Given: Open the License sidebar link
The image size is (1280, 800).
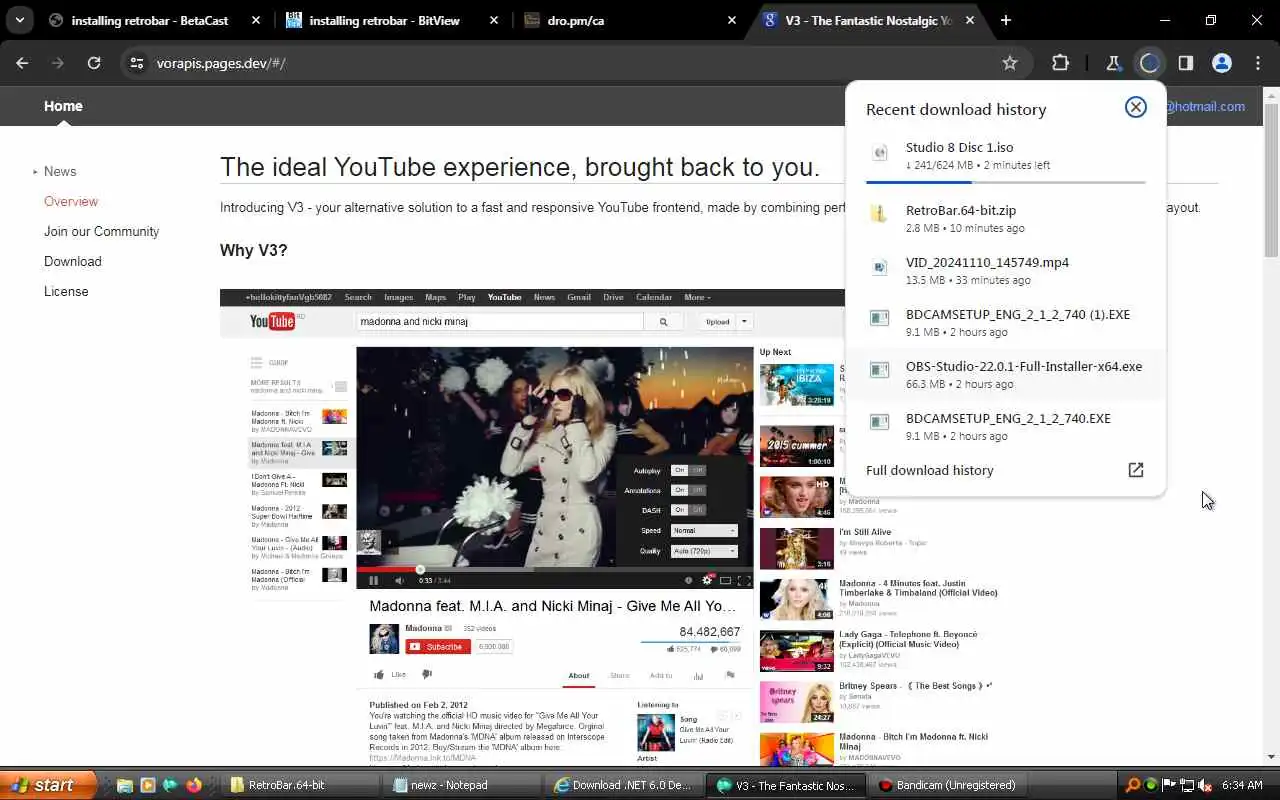Looking at the screenshot, I should point(66,291).
